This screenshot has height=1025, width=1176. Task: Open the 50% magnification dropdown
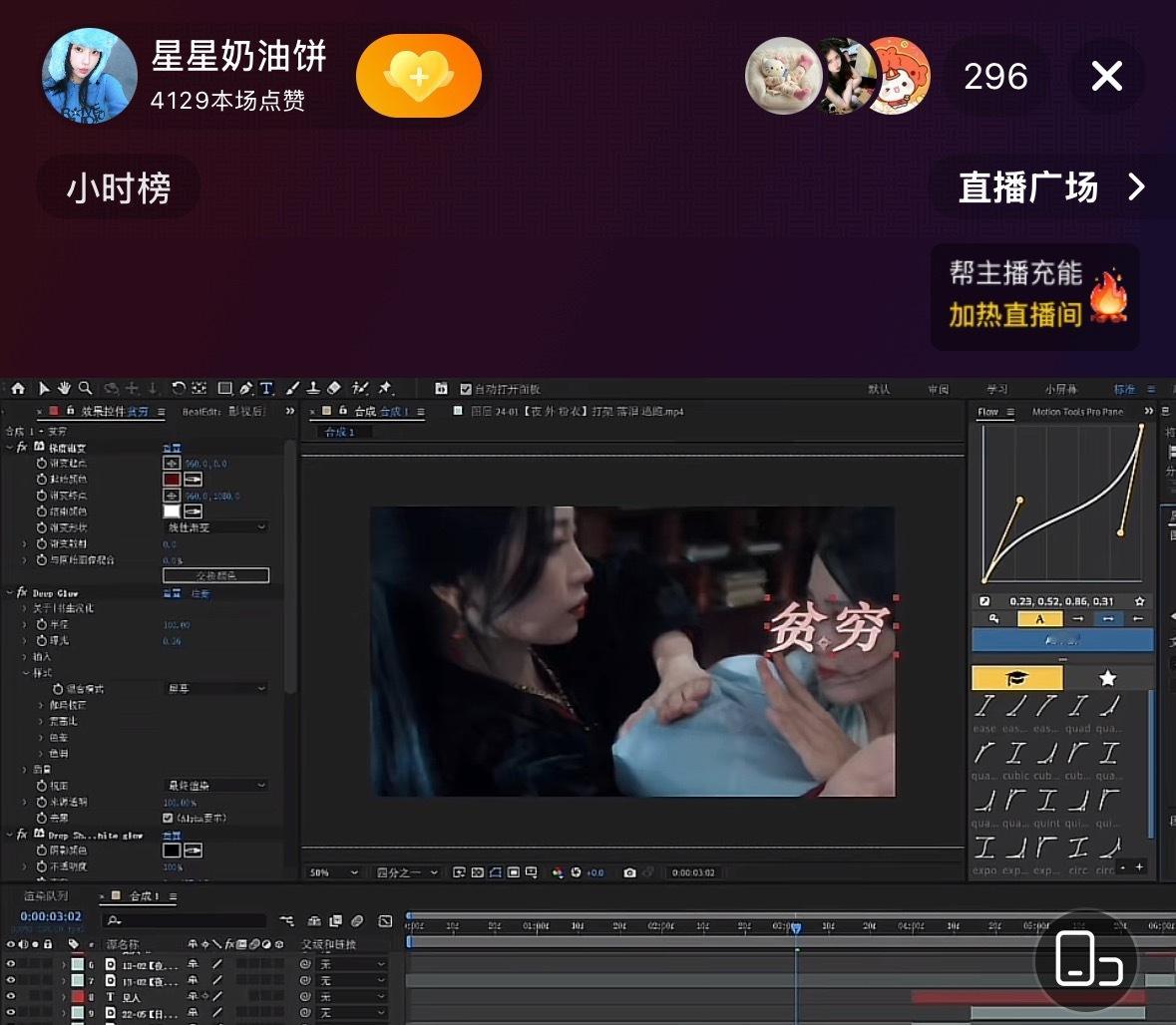click(334, 872)
